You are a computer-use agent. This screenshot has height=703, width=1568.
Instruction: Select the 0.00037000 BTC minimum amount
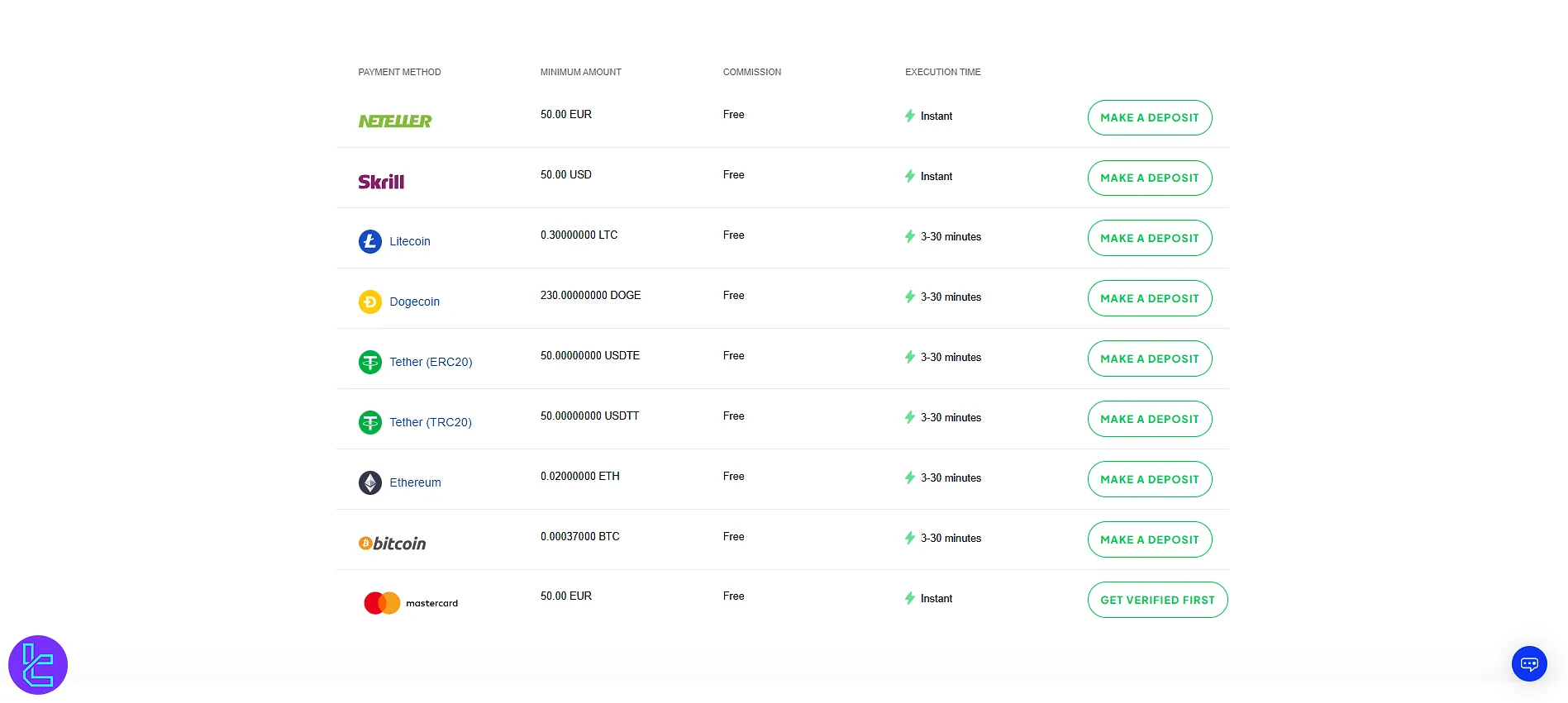click(580, 536)
